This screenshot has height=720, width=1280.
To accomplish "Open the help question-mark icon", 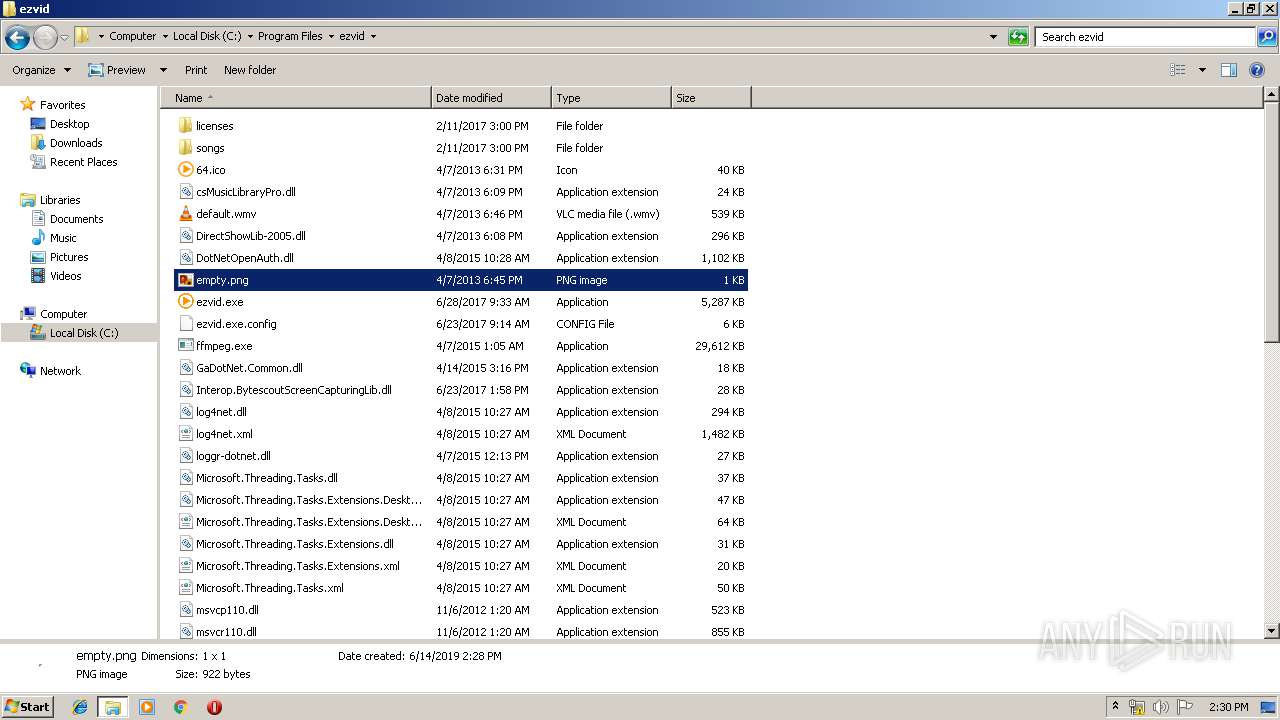I will (1257, 70).
